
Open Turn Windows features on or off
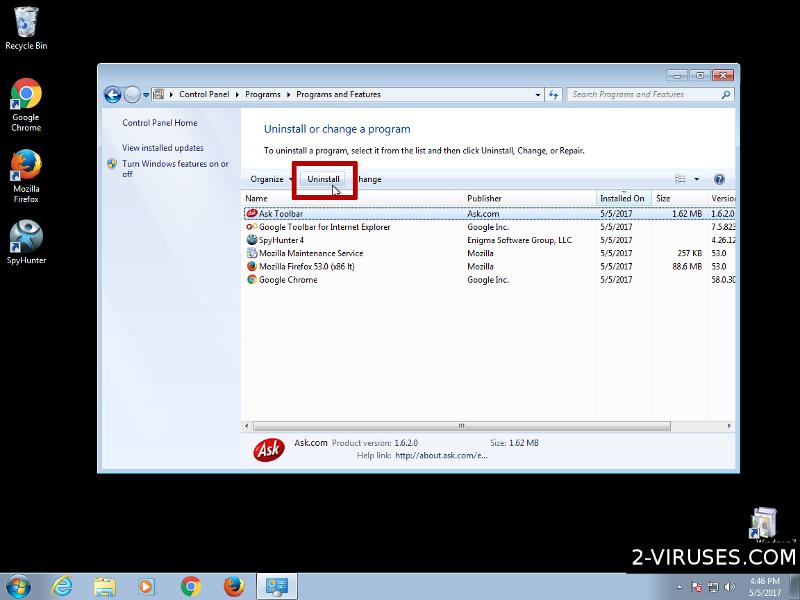coord(175,168)
